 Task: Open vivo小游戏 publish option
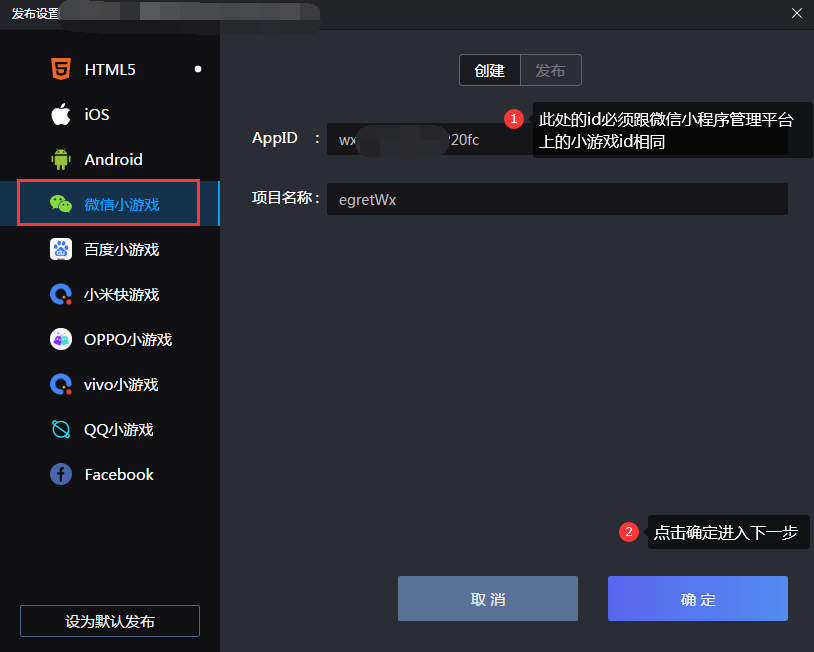pos(110,384)
